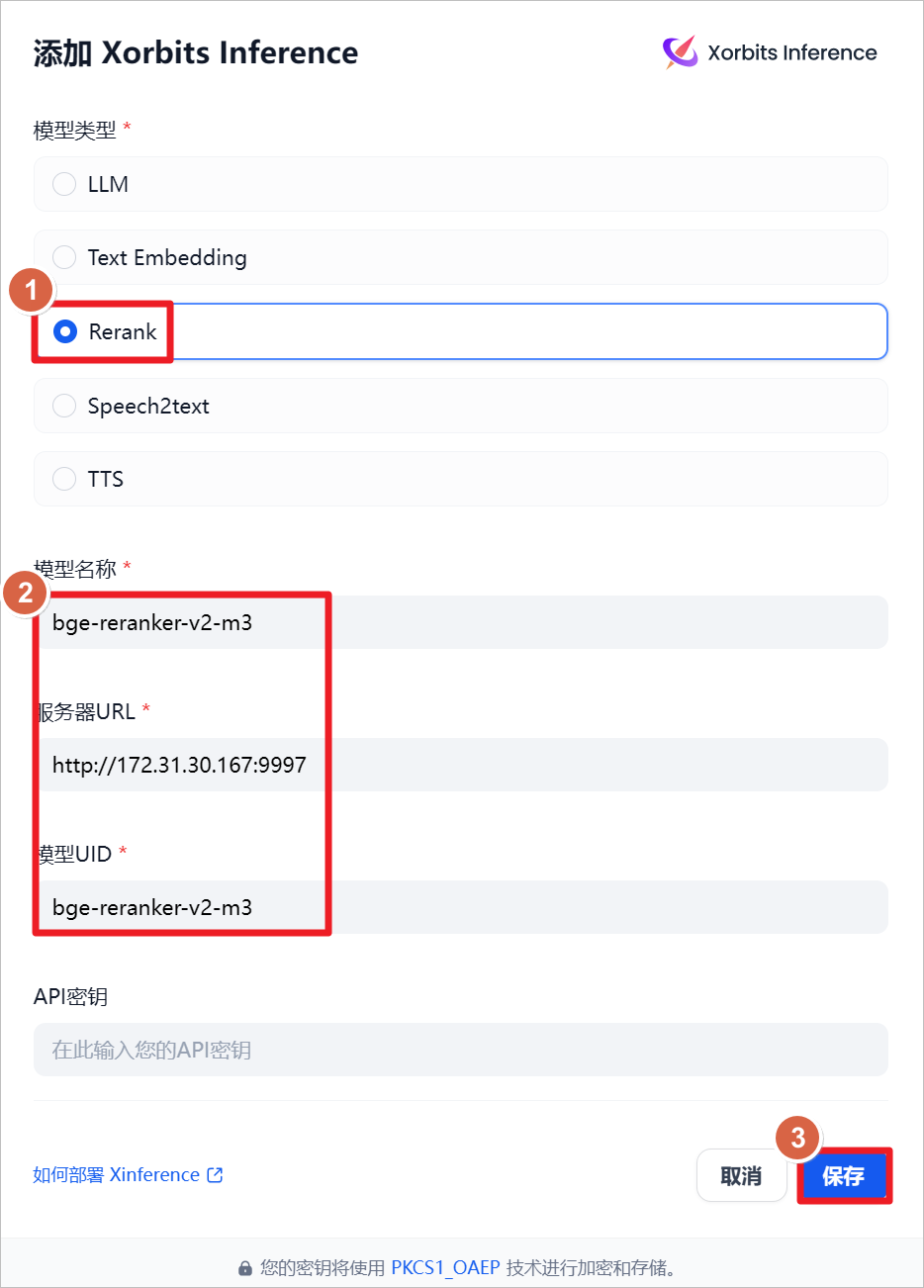Pick the TTS model type
The image size is (924, 1288).
[x=64, y=479]
